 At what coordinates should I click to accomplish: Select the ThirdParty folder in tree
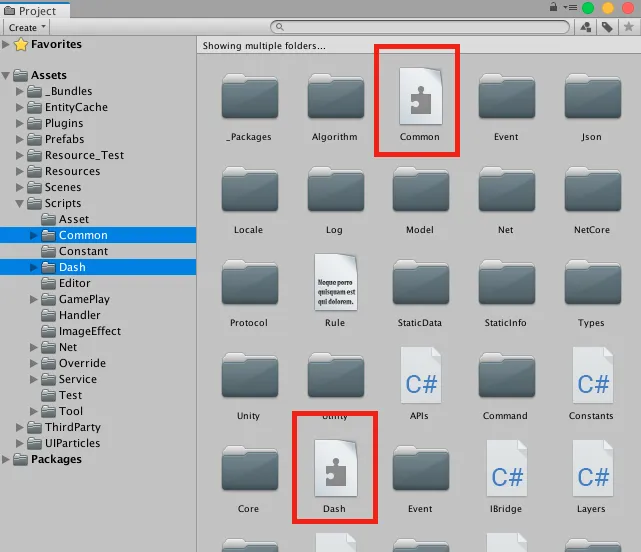(x=72, y=427)
